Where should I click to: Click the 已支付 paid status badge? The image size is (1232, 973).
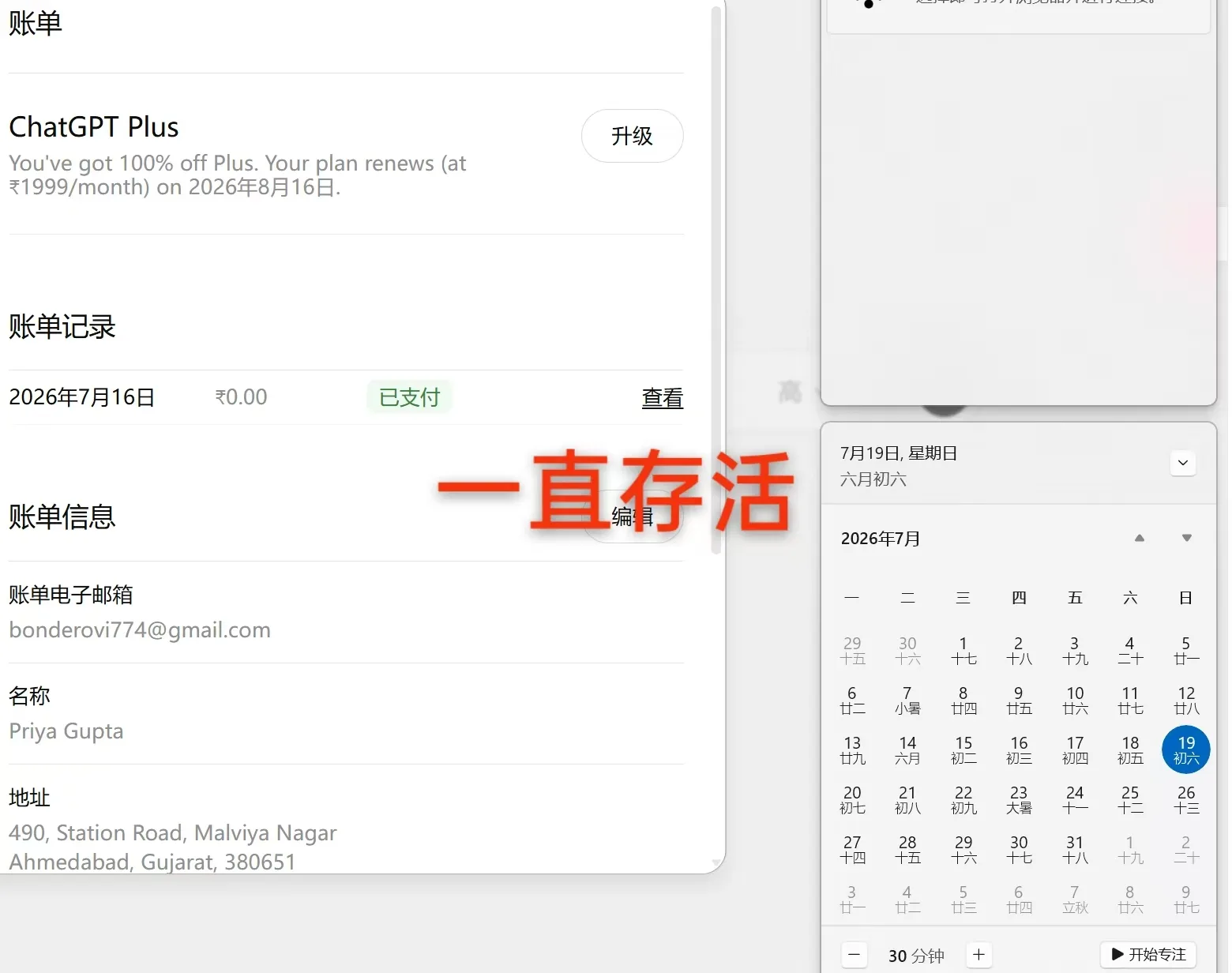[409, 397]
